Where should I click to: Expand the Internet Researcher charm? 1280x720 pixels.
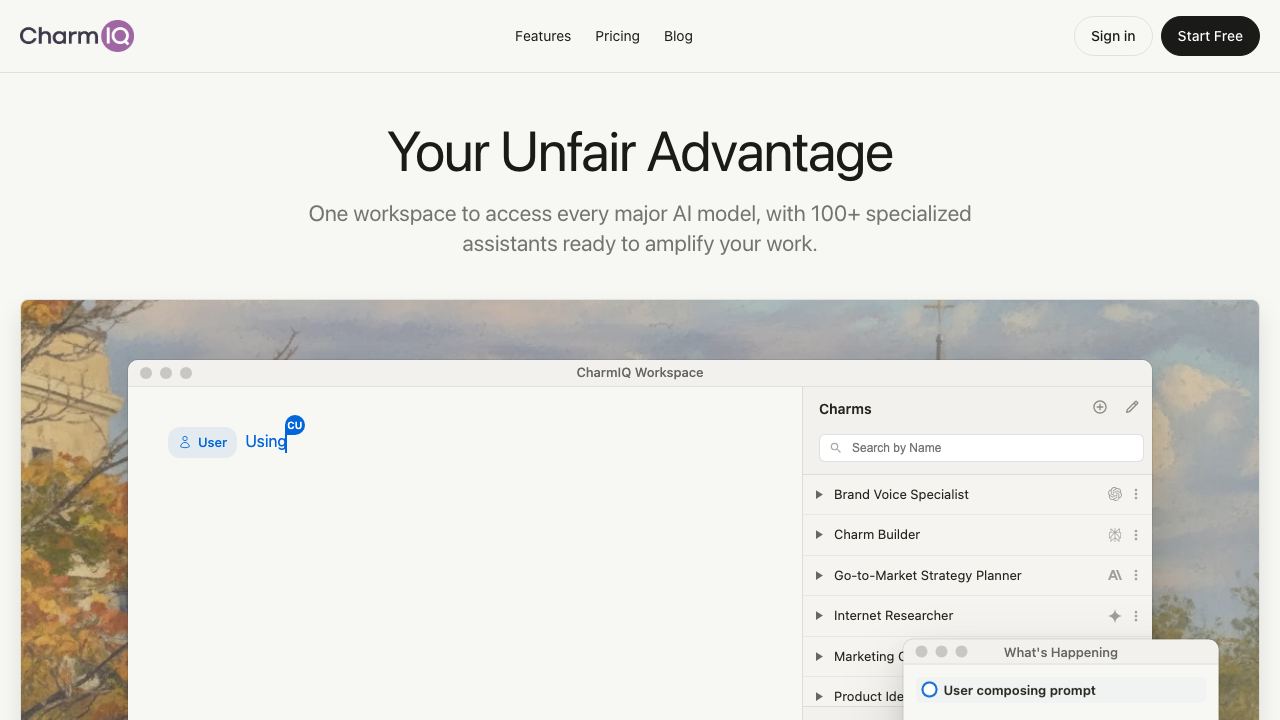[x=819, y=616]
